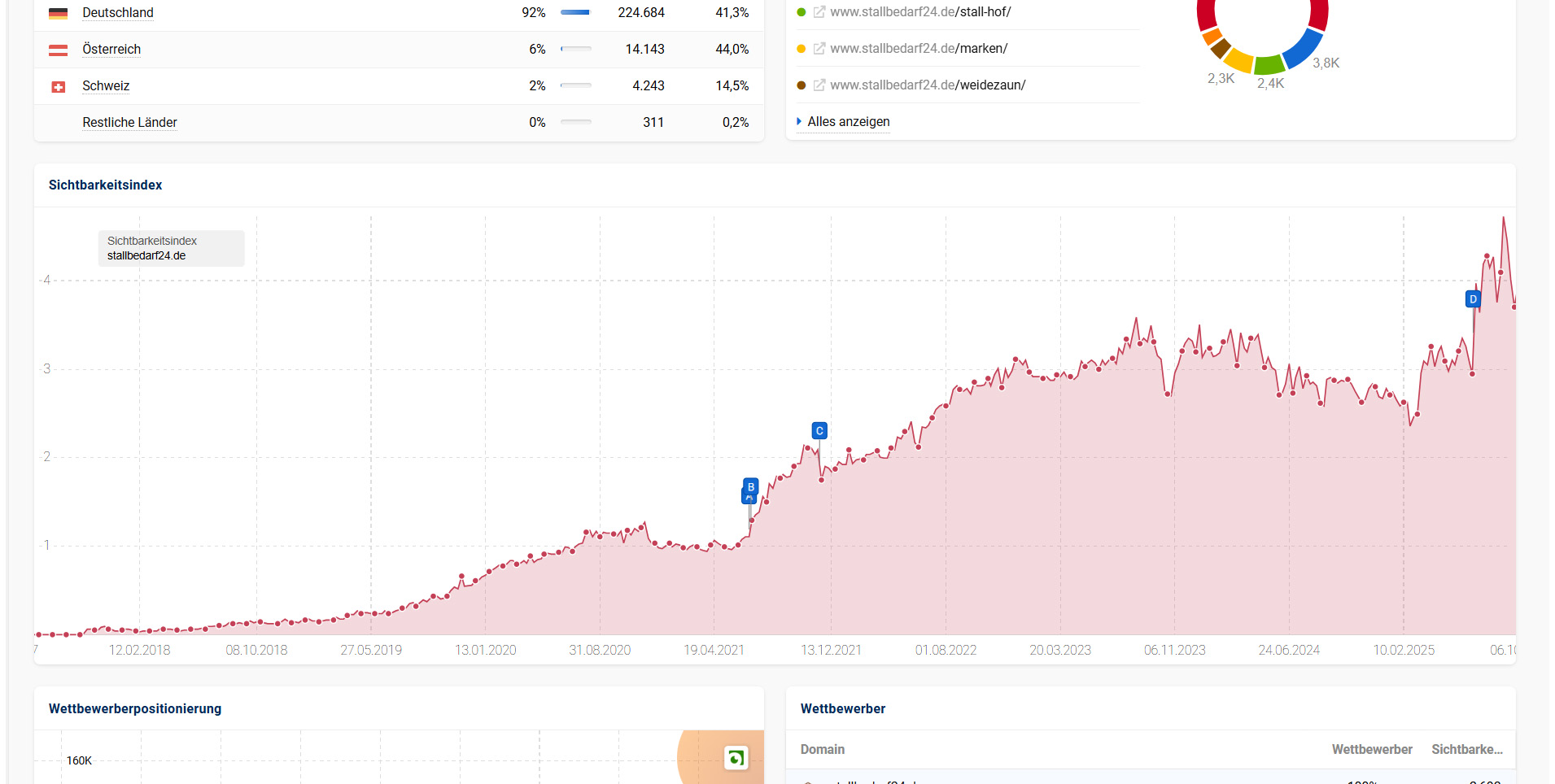
Task: Open the Deutschland country link
Action: click(x=118, y=13)
